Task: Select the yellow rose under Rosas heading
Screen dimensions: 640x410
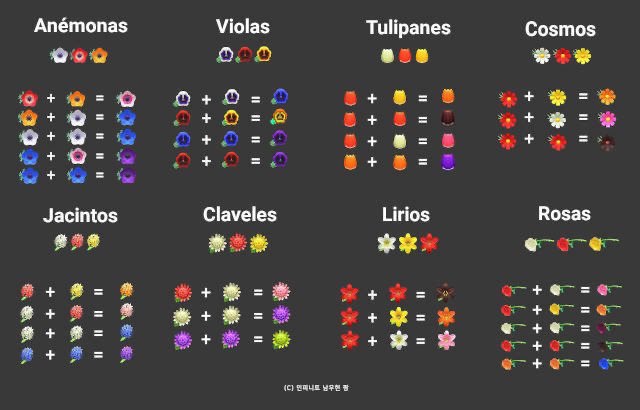Action: 597,242
